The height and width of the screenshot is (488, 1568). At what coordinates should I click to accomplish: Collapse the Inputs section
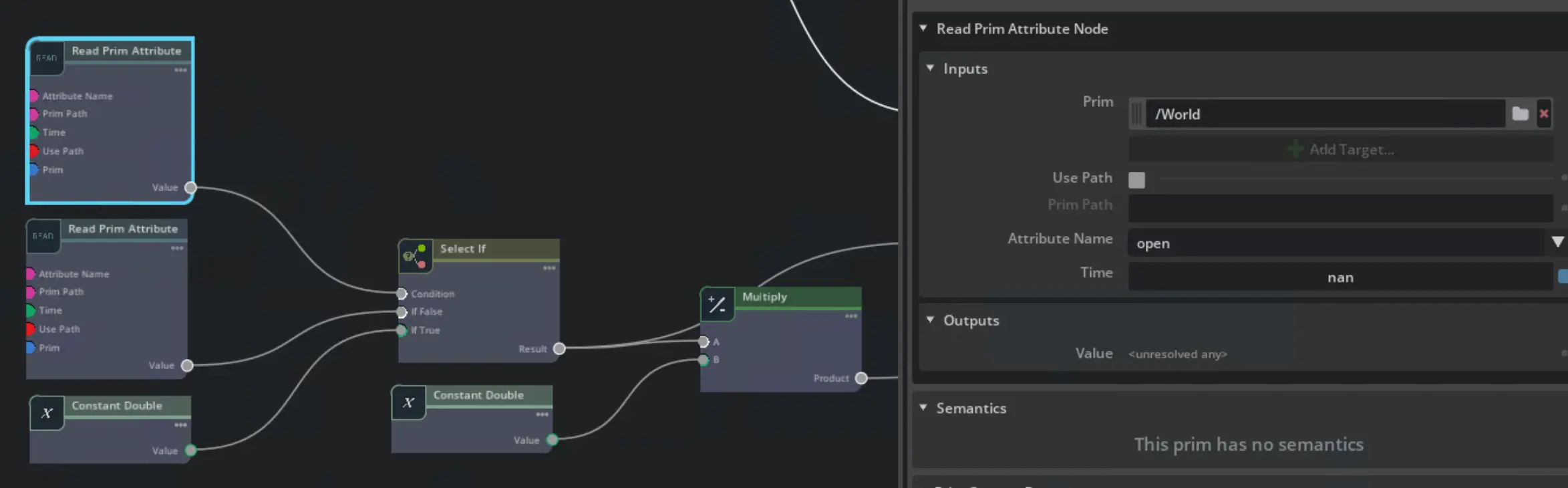click(930, 68)
